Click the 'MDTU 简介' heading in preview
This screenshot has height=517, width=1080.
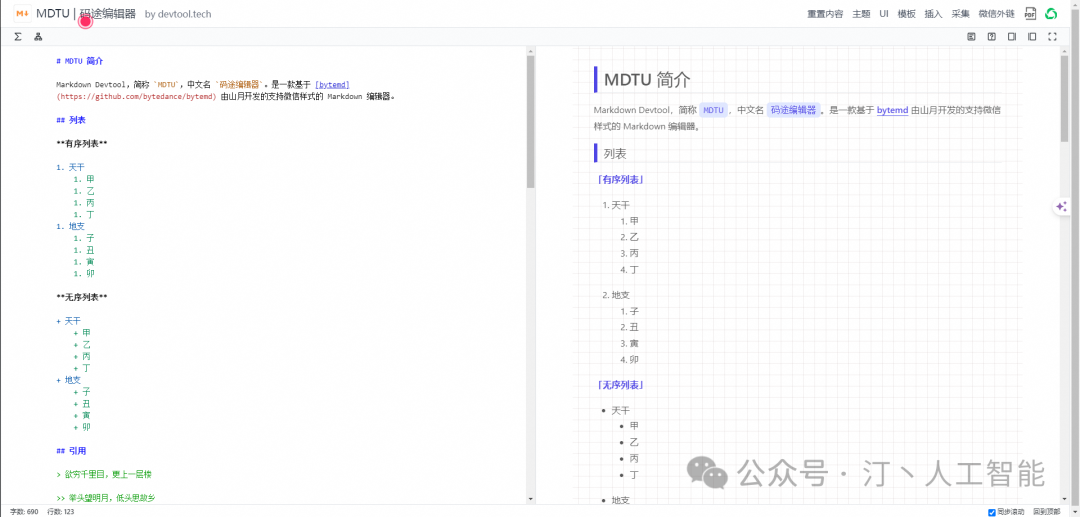[x=647, y=80]
